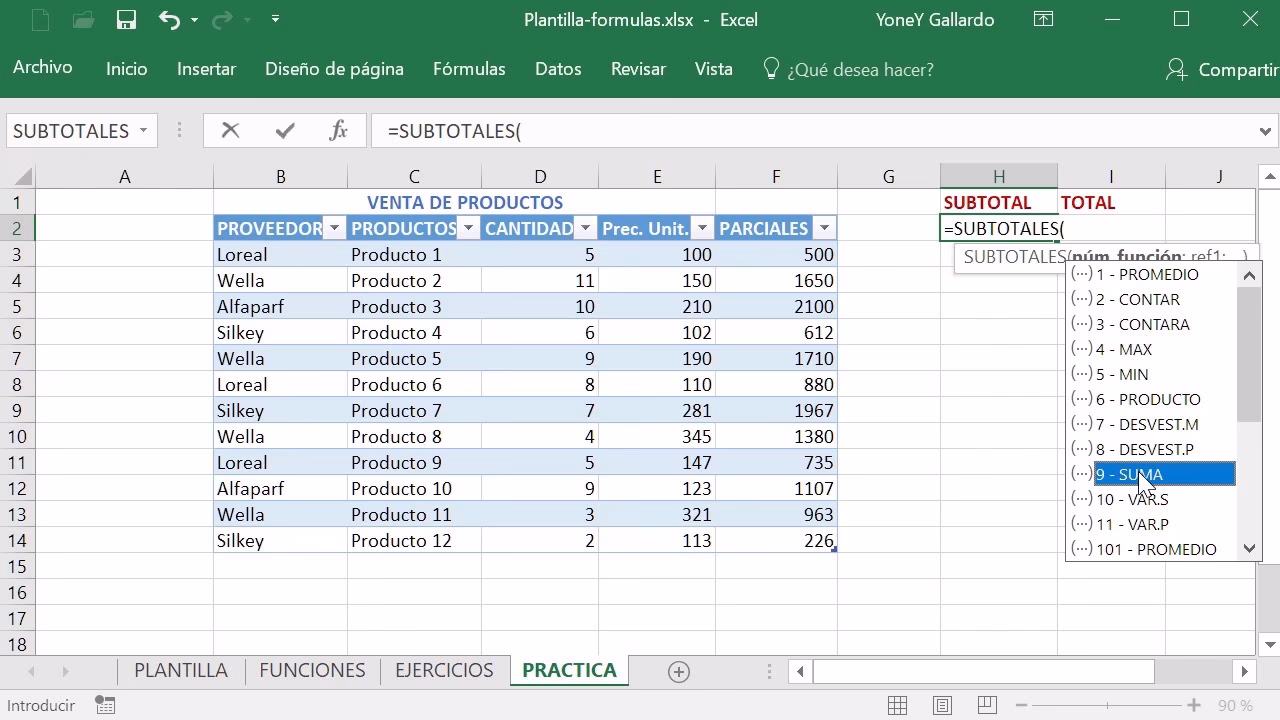Switch to the Fórmulas ribbon tab

point(469,69)
